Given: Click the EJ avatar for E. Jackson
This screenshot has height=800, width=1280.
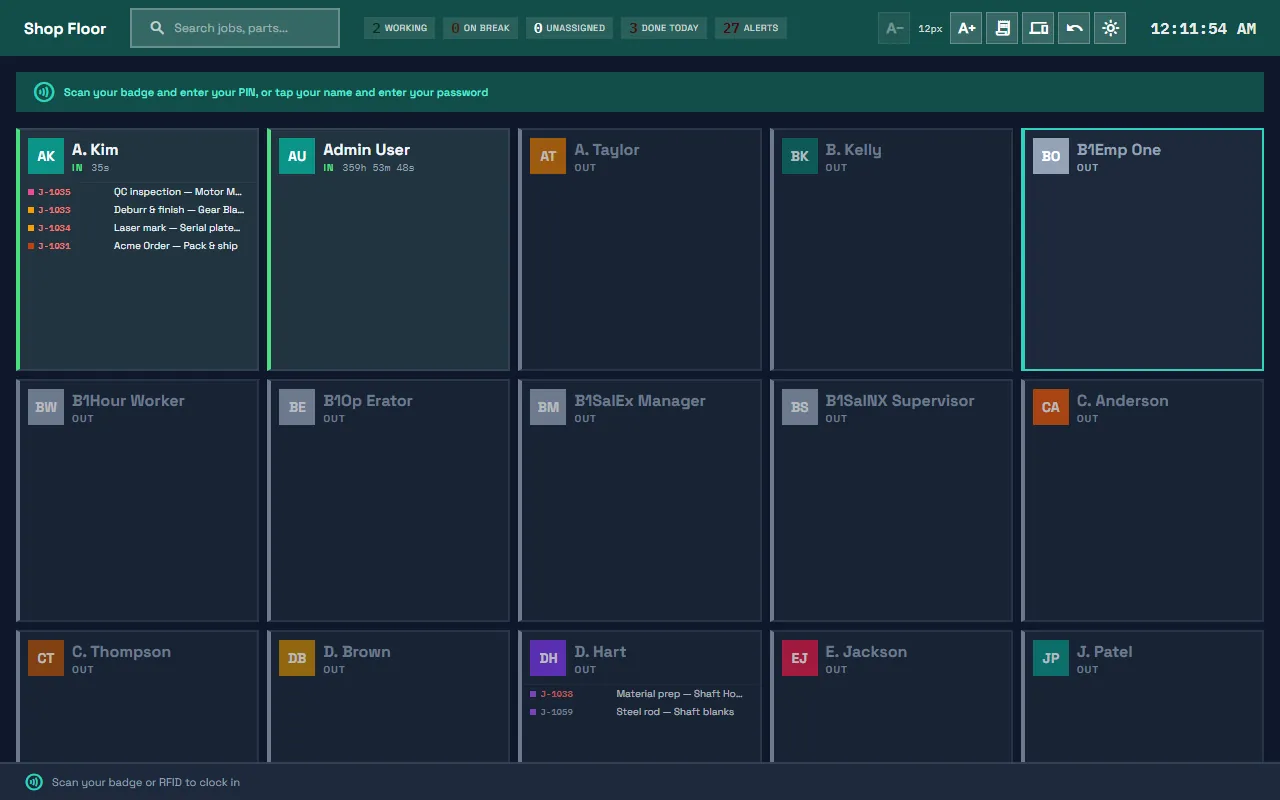Looking at the screenshot, I should point(799,658).
